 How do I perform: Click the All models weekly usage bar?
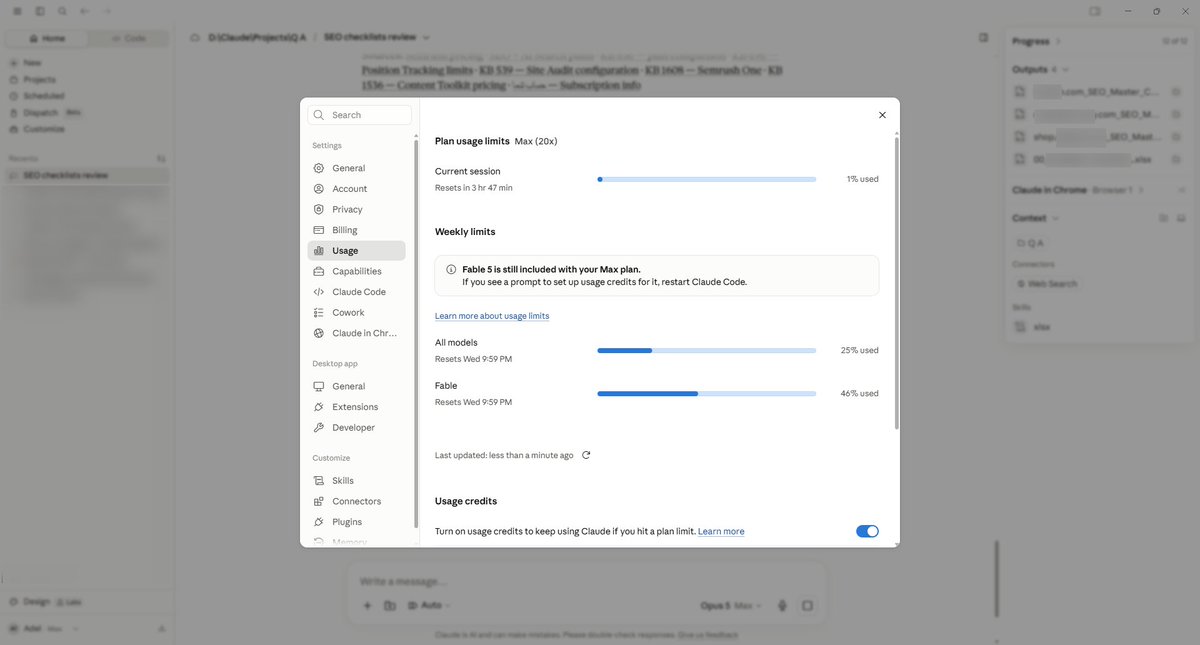(x=707, y=351)
